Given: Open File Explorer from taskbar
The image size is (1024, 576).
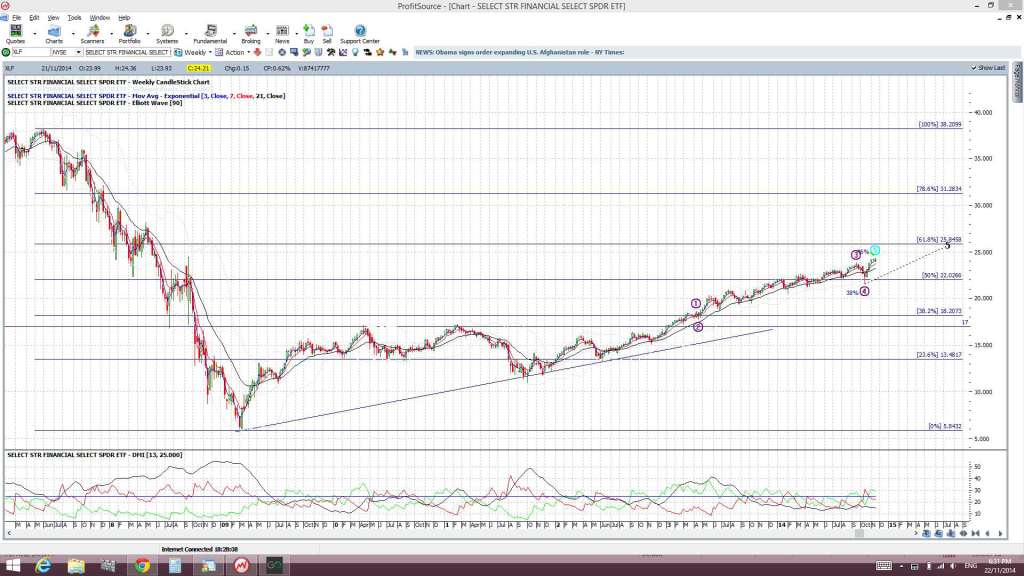Looking at the screenshot, I should point(76,566).
